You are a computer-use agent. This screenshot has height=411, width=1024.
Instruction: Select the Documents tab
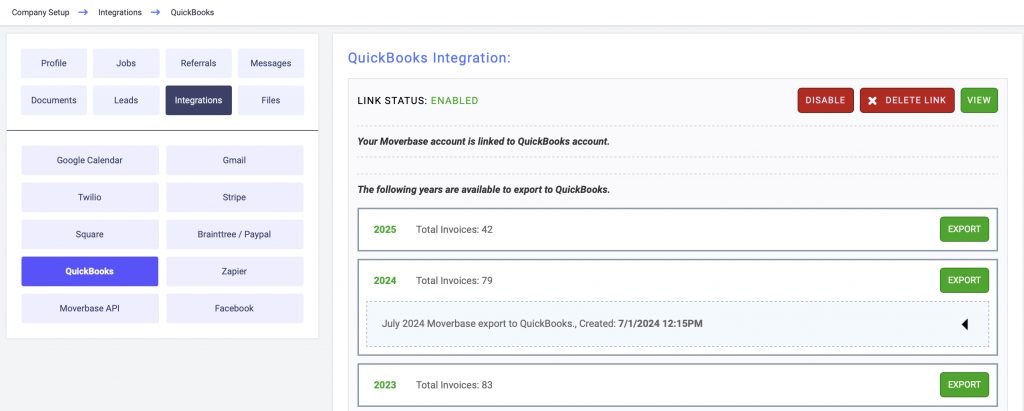(x=54, y=100)
